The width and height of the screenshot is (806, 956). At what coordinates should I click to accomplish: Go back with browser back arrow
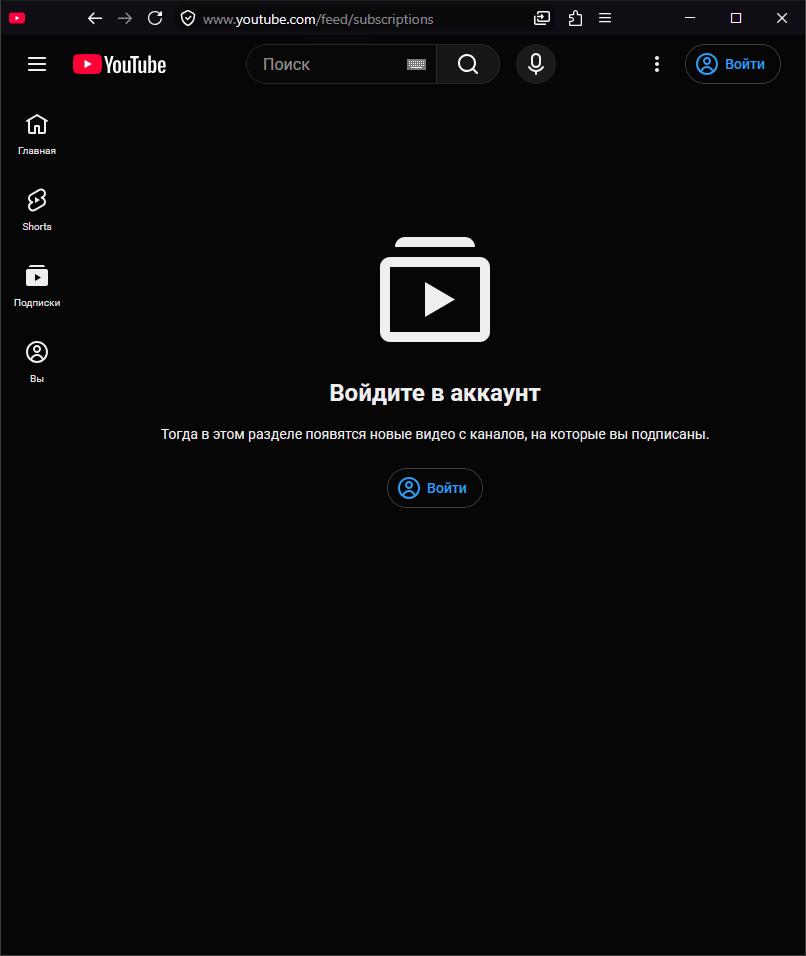(95, 18)
